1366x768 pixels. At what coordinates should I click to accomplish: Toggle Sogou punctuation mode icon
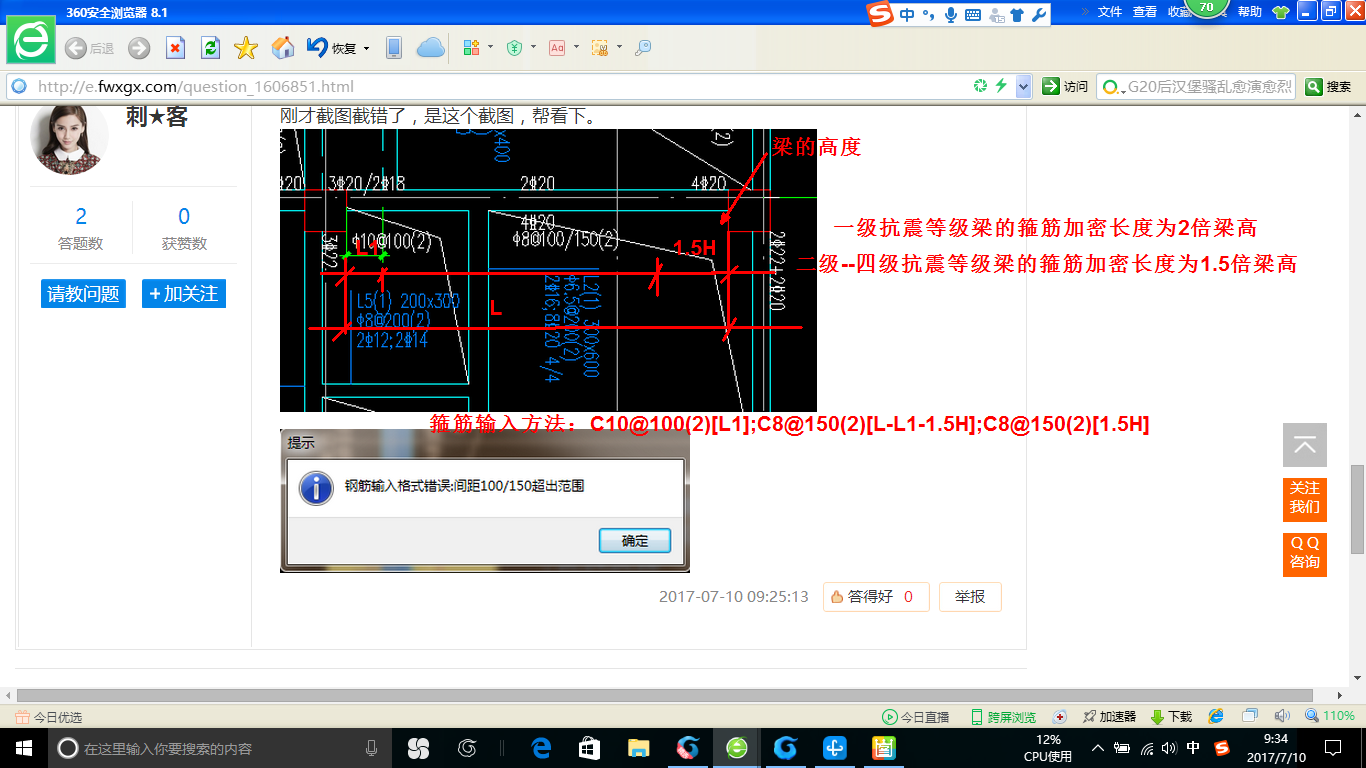click(929, 14)
